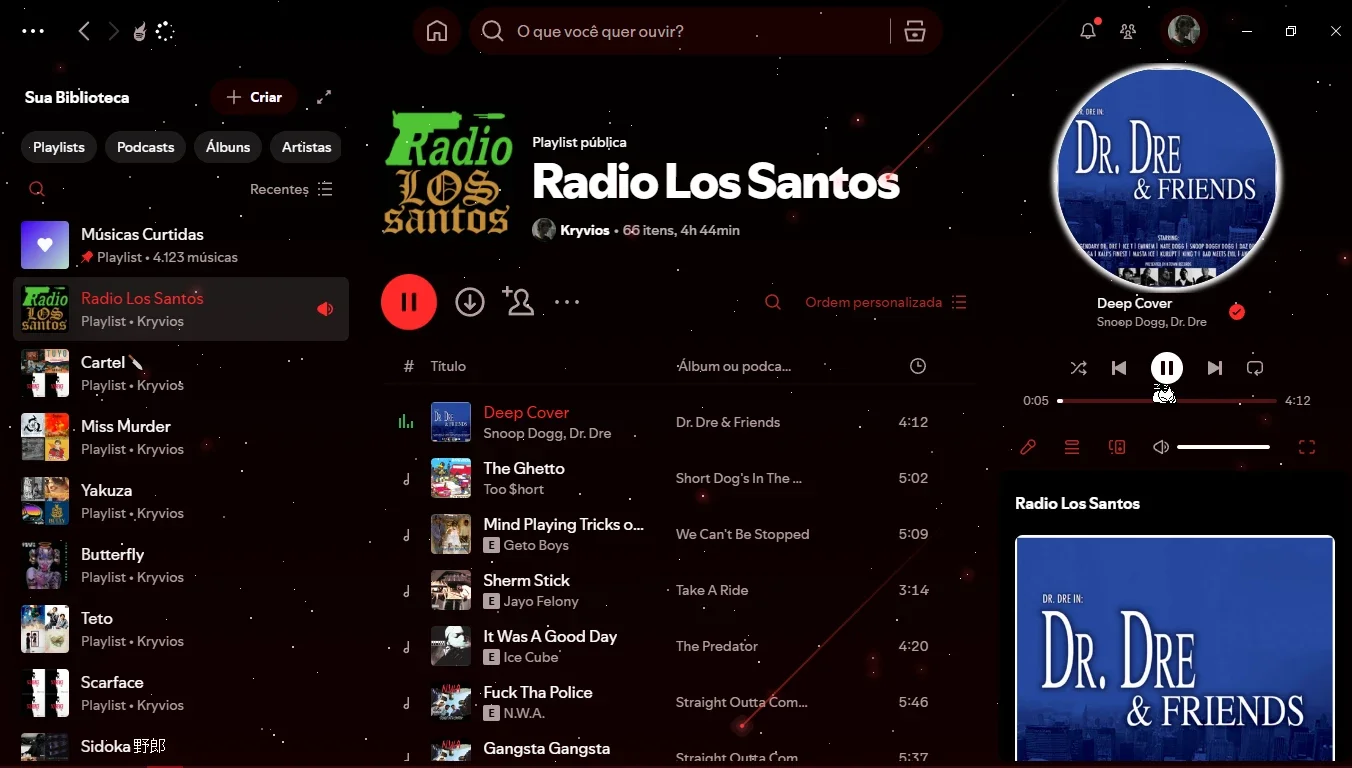
Task: Skip to the previous track
Action: click(1119, 368)
